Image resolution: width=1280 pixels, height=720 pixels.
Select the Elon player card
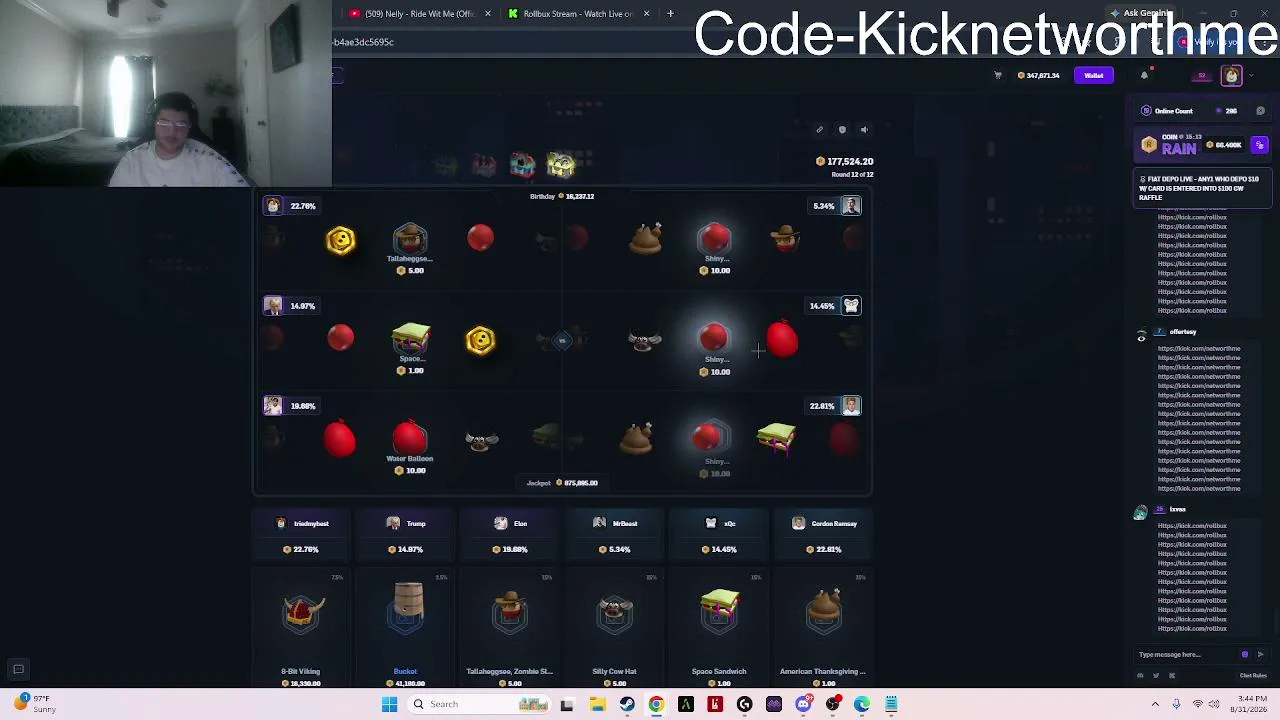pos(510,536)
